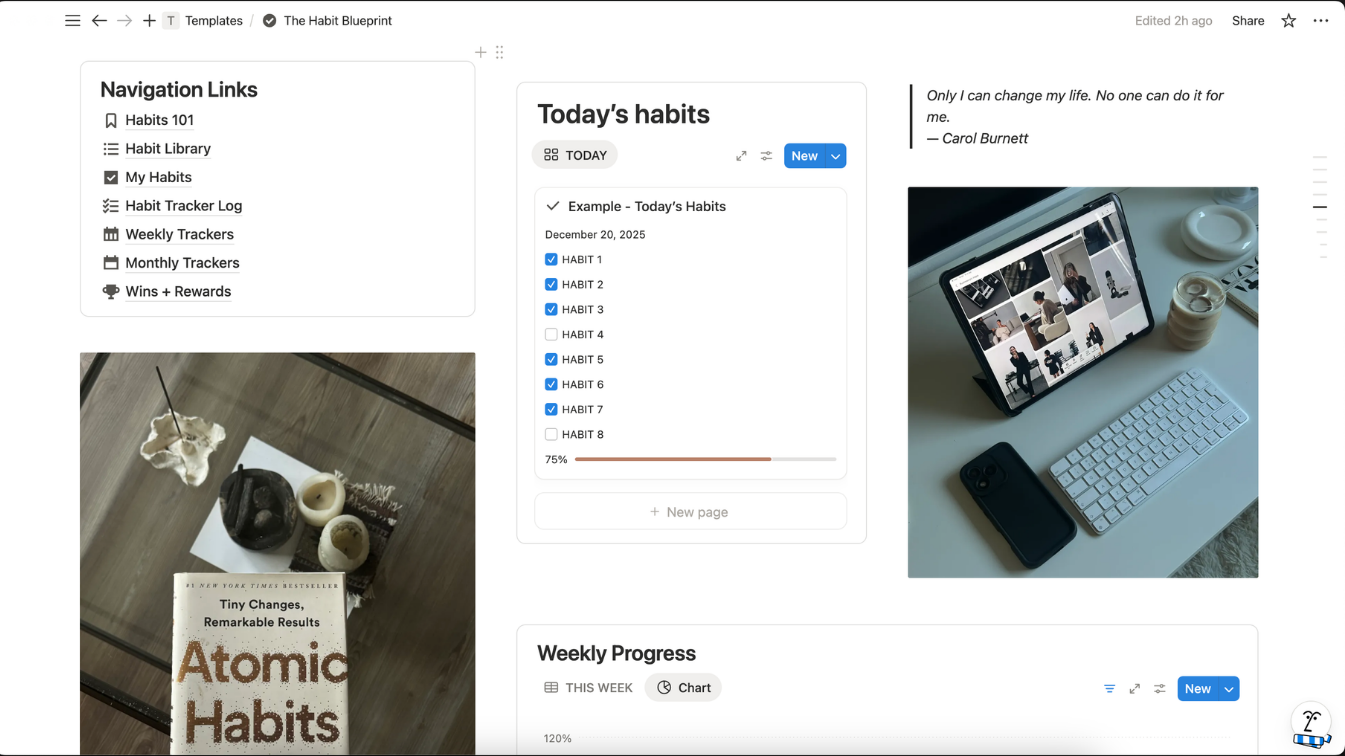The height and width of the screenshot is (756, 1345).
Task: Open the Atomic Habits book image
Action: (278, 554)
